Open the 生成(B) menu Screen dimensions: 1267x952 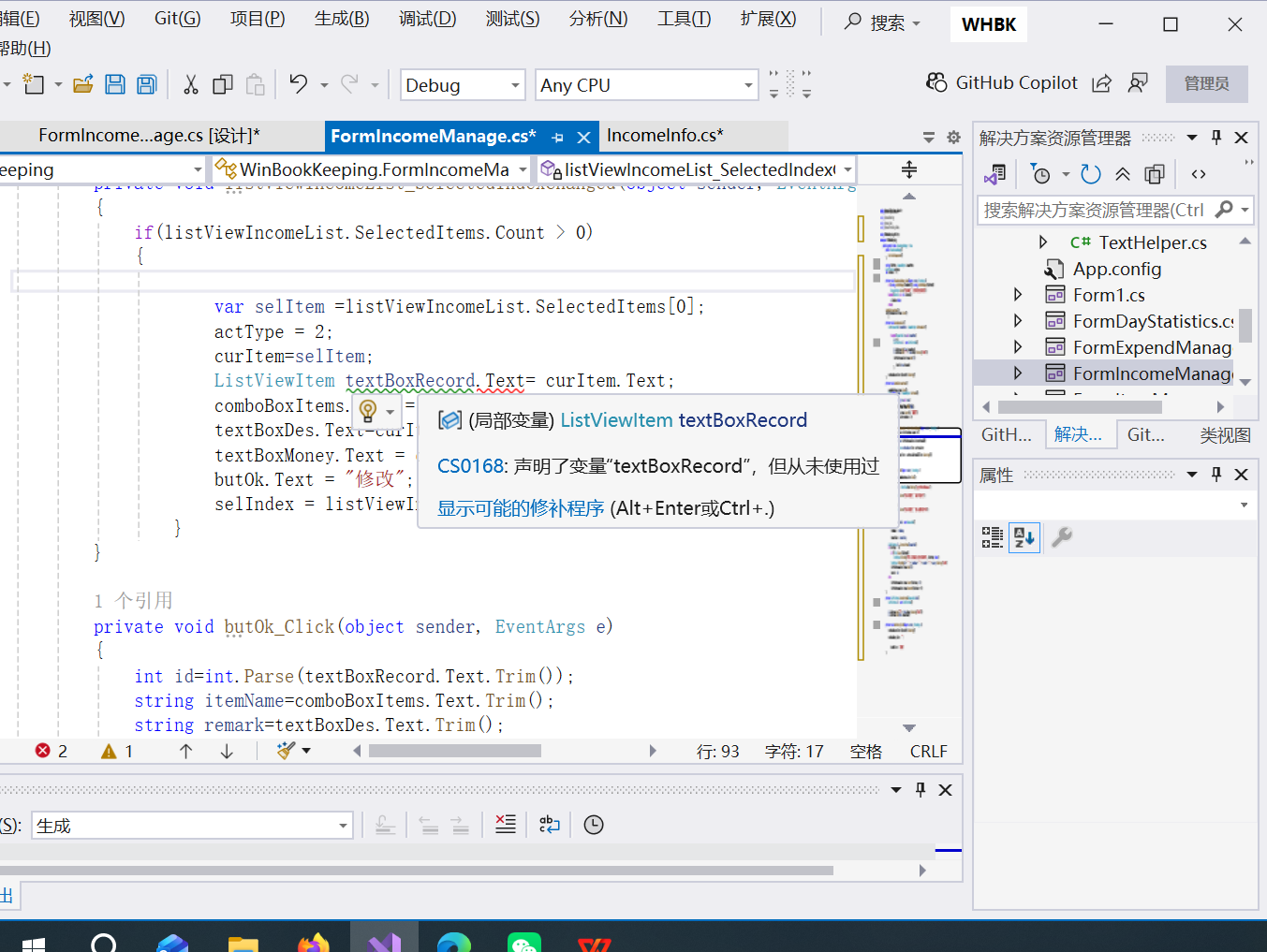342,19
